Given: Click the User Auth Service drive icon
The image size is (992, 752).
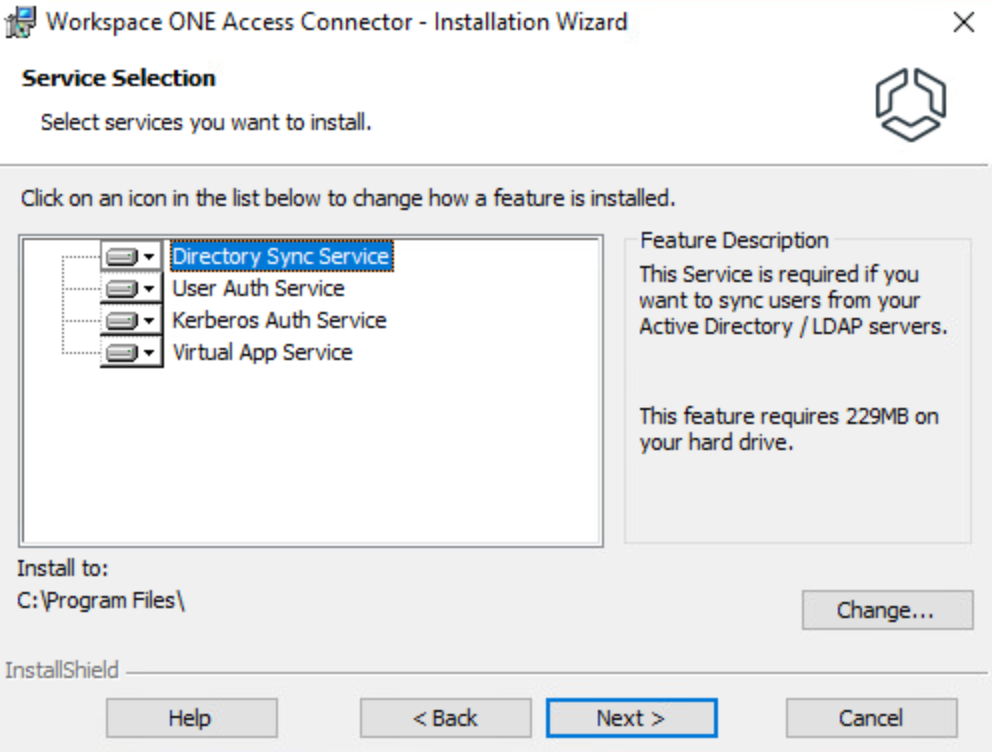Looking at the screenshot, I should pyautogui.click(x=121, y=289).
